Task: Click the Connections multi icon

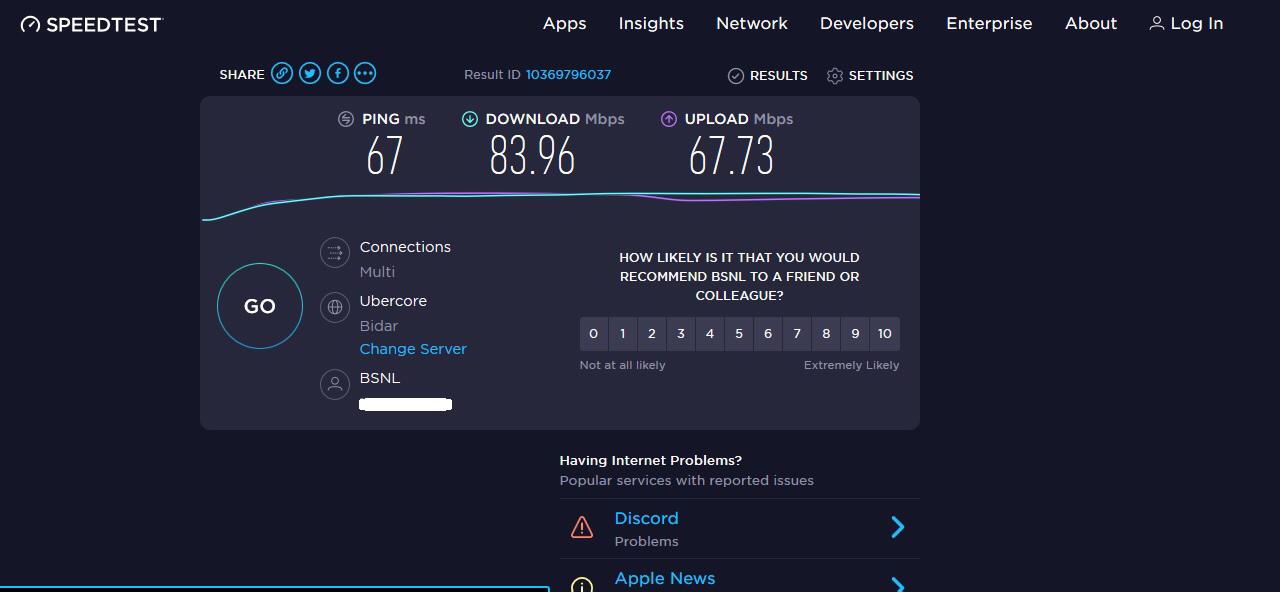Action: [x=335, y=253]
